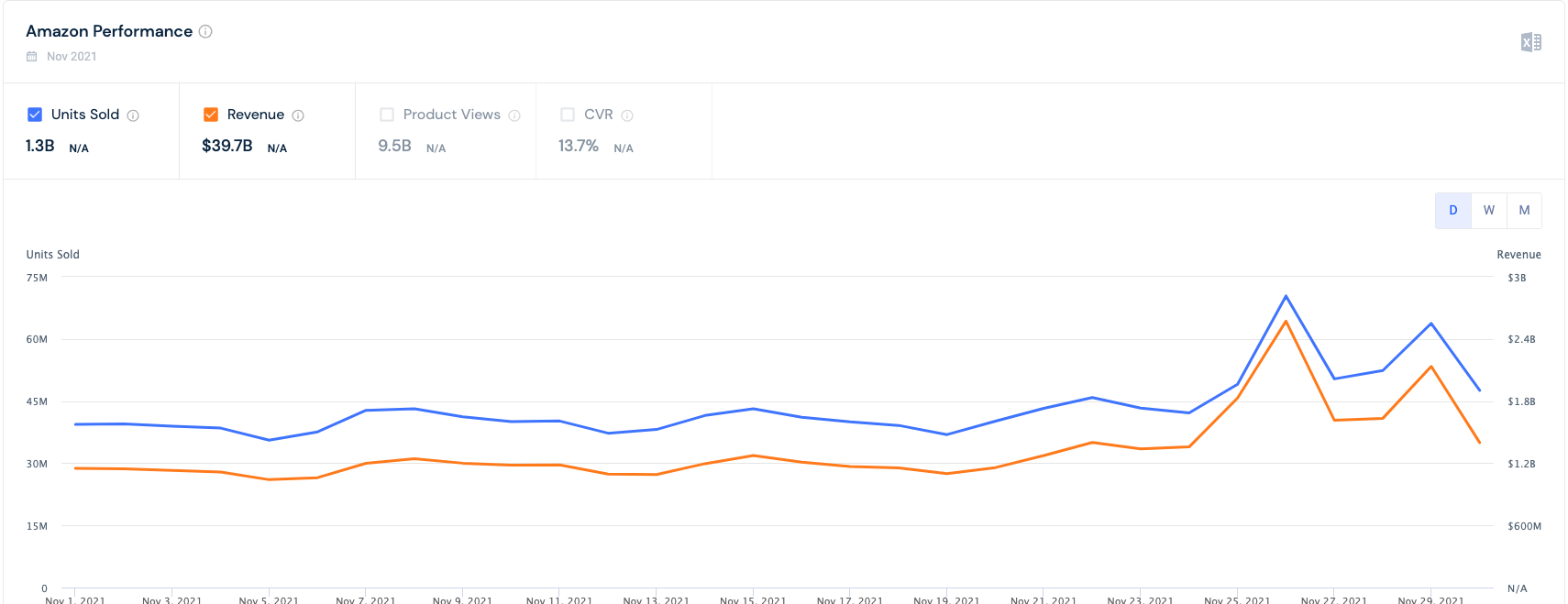Click the orange revenue line peak near Nov 26
Screen dimensions: 1568x604
(1286, 322)
